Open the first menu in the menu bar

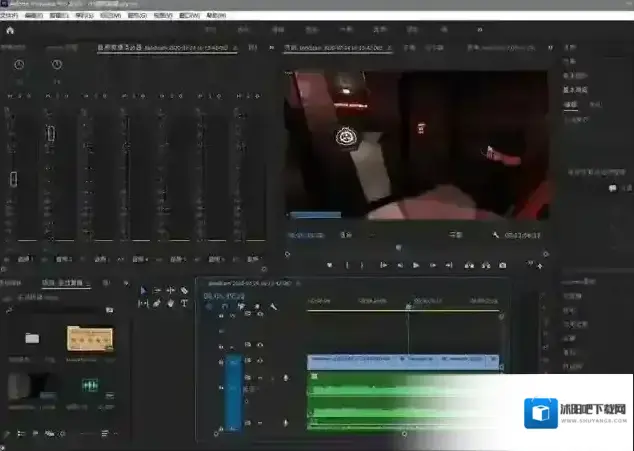9,16
